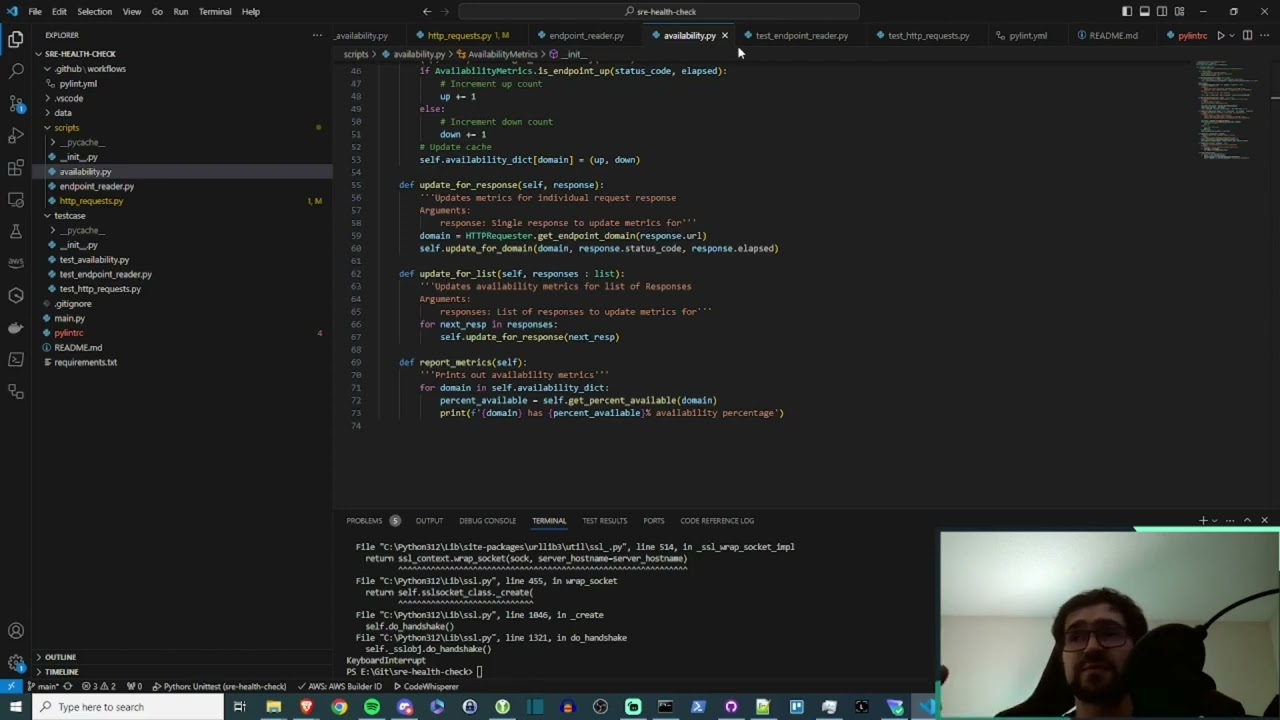
Task: Open main.py in explorer
Action: pyautogui.click(x=70, y=318)
